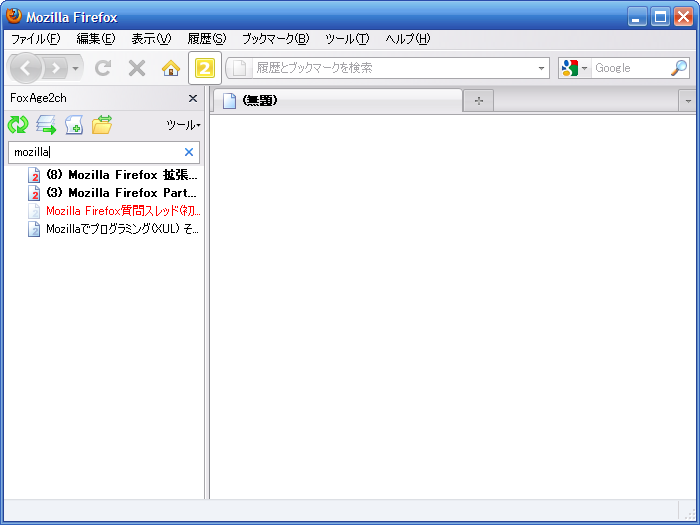
Task: Maximize the Firefox window
Action: pyautogui.click(x=660, y=17)
